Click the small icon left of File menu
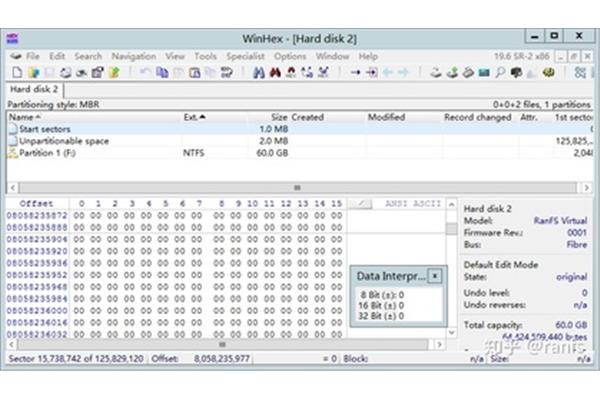The height and width of the screenshot is (400, 600). tap(15, 56)
